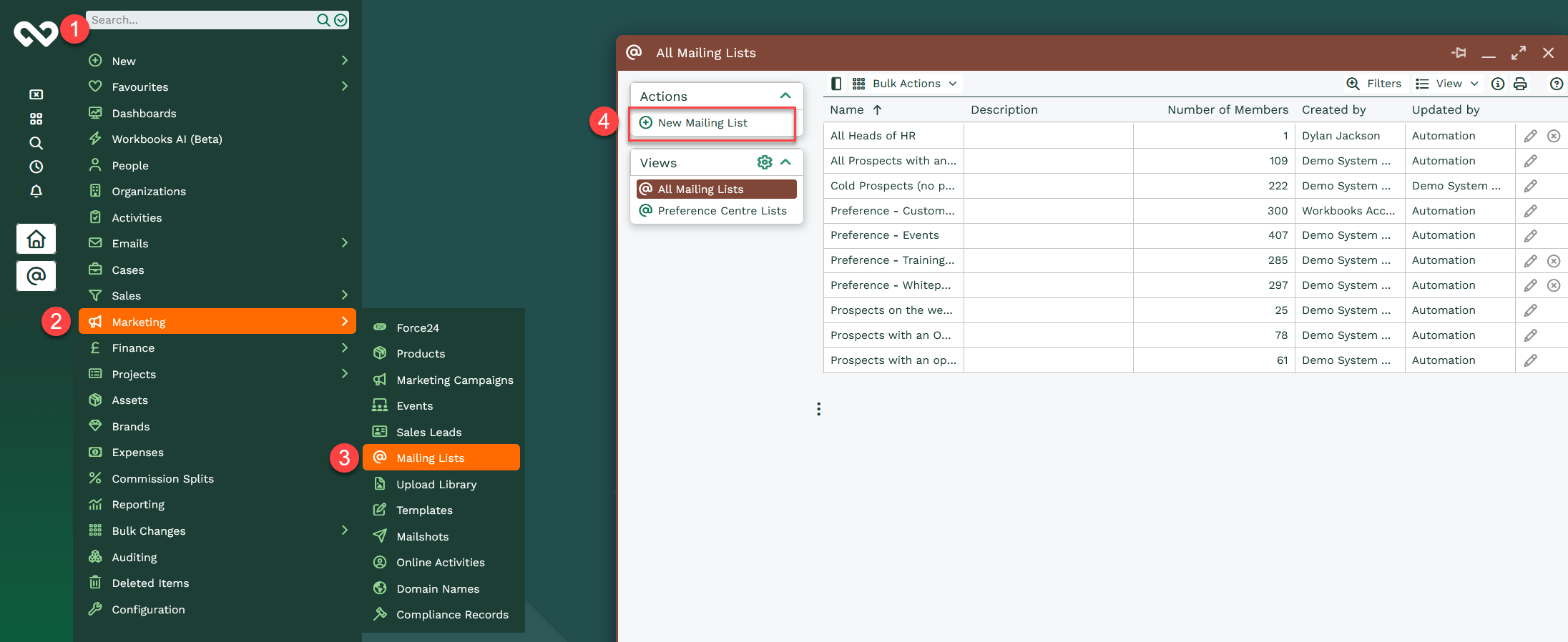1568x642 pixels.
Task: Toggle the side panel icon beside Bulk Actions
Action: (836, 84)
